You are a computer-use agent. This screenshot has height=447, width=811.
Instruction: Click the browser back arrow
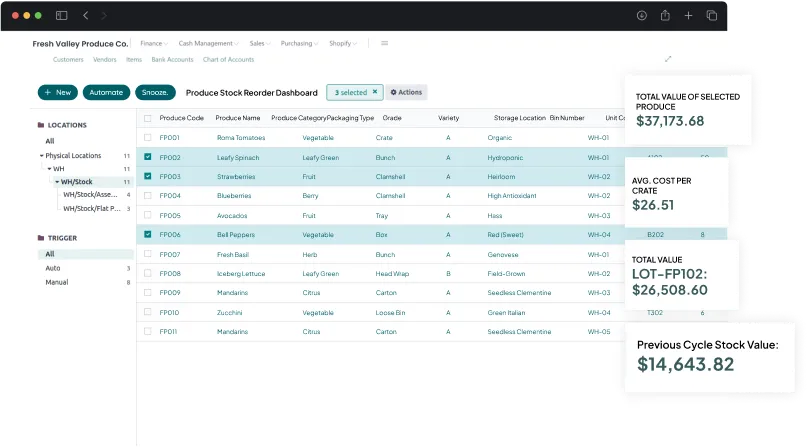pos(86,15)
